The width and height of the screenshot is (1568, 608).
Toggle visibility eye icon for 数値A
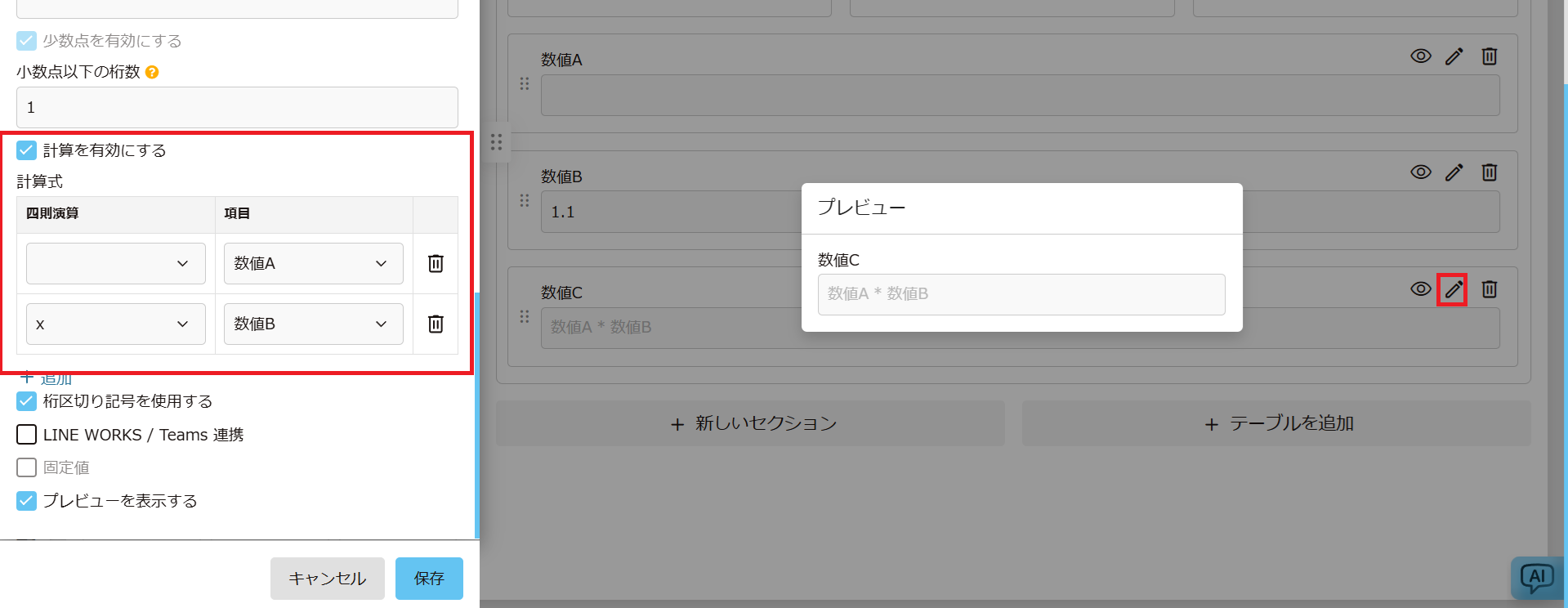tap(1420, 56)
